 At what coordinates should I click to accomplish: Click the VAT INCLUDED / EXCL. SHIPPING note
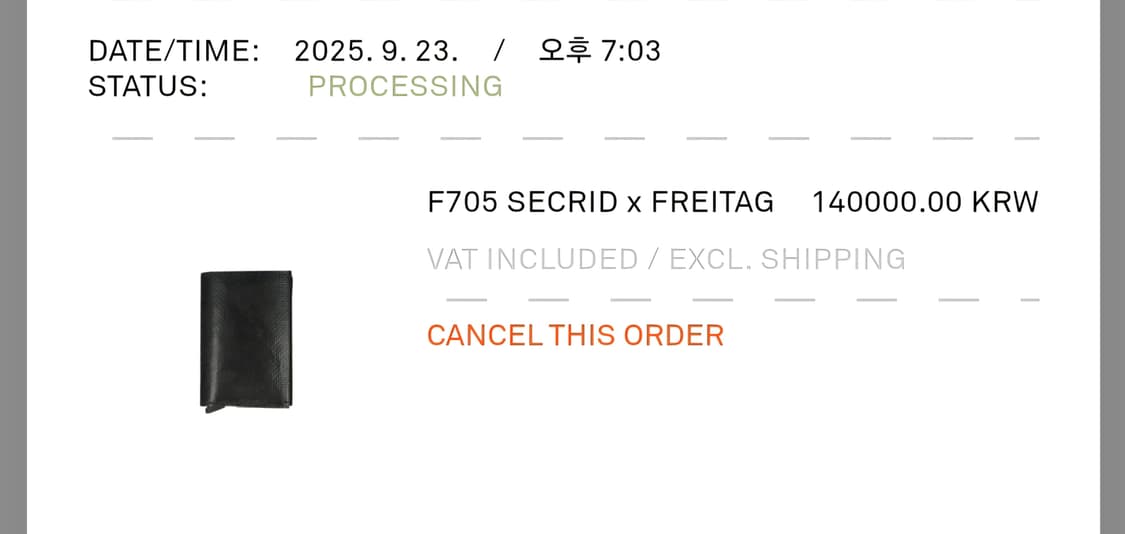(x=666, y=259)
